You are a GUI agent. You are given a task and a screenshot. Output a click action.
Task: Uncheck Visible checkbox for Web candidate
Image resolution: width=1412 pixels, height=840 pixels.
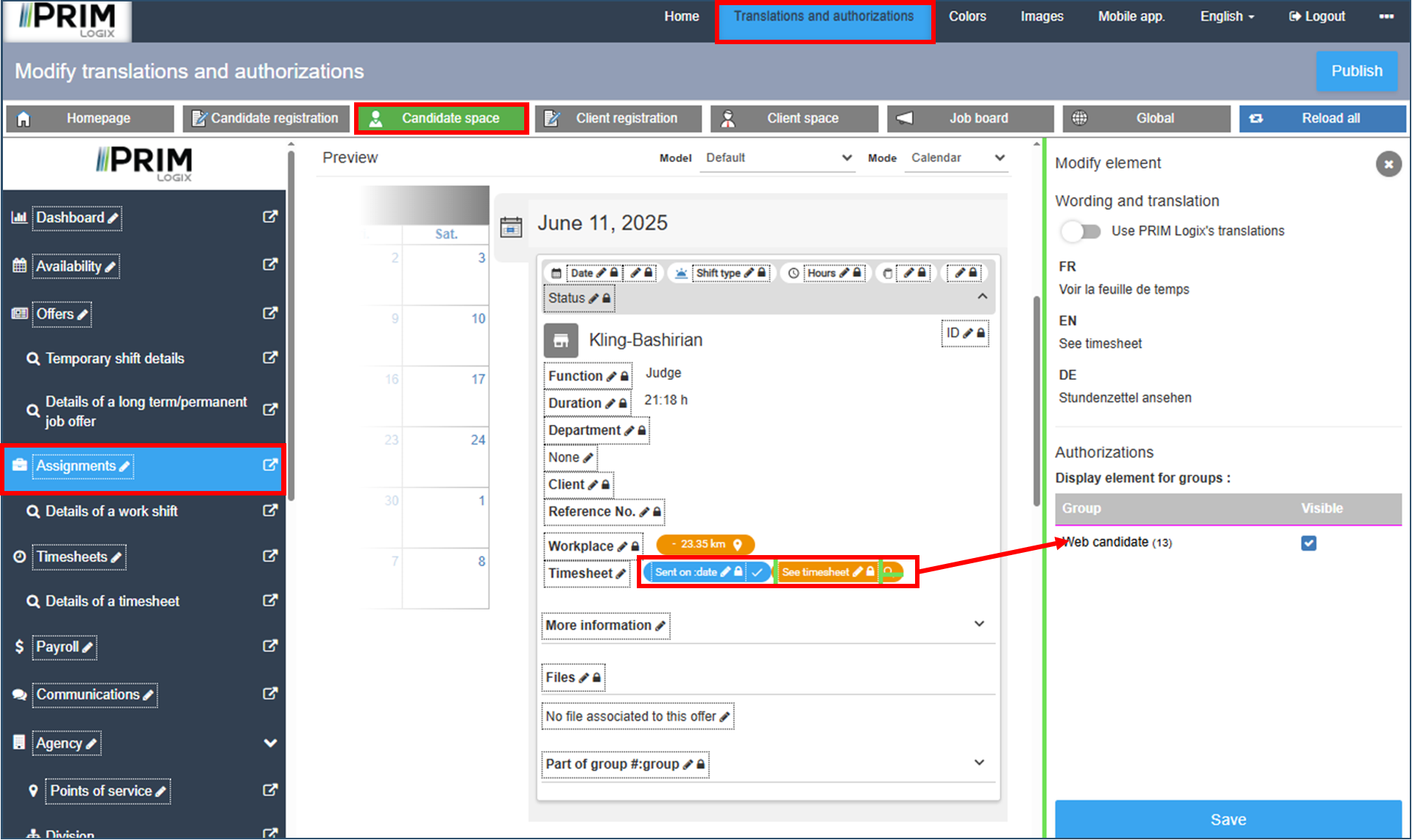1308,543
